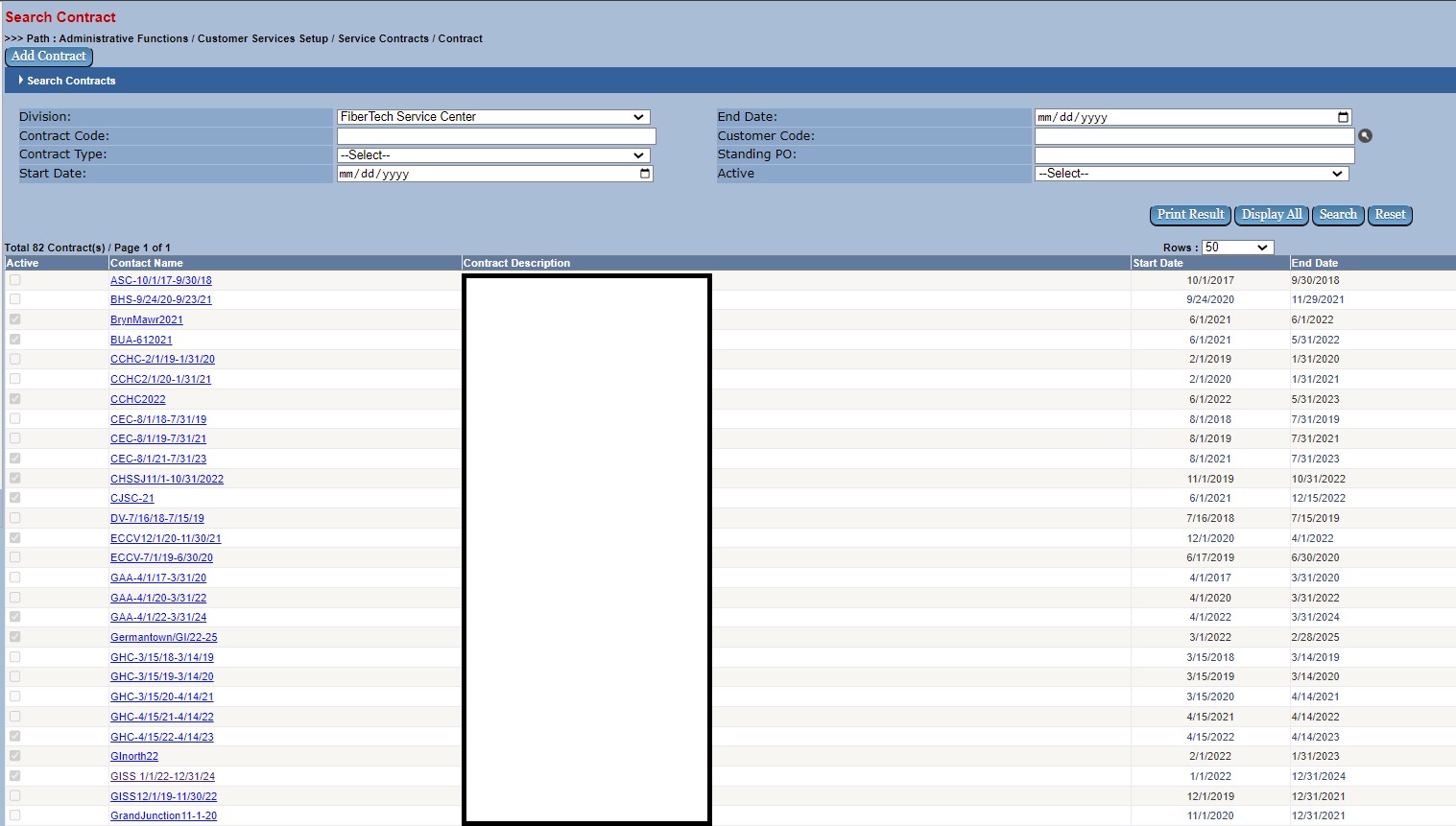This screenshot has width=1456, height=826.
Task: Sort by the Start Date column header
Action: [1158, 263]
